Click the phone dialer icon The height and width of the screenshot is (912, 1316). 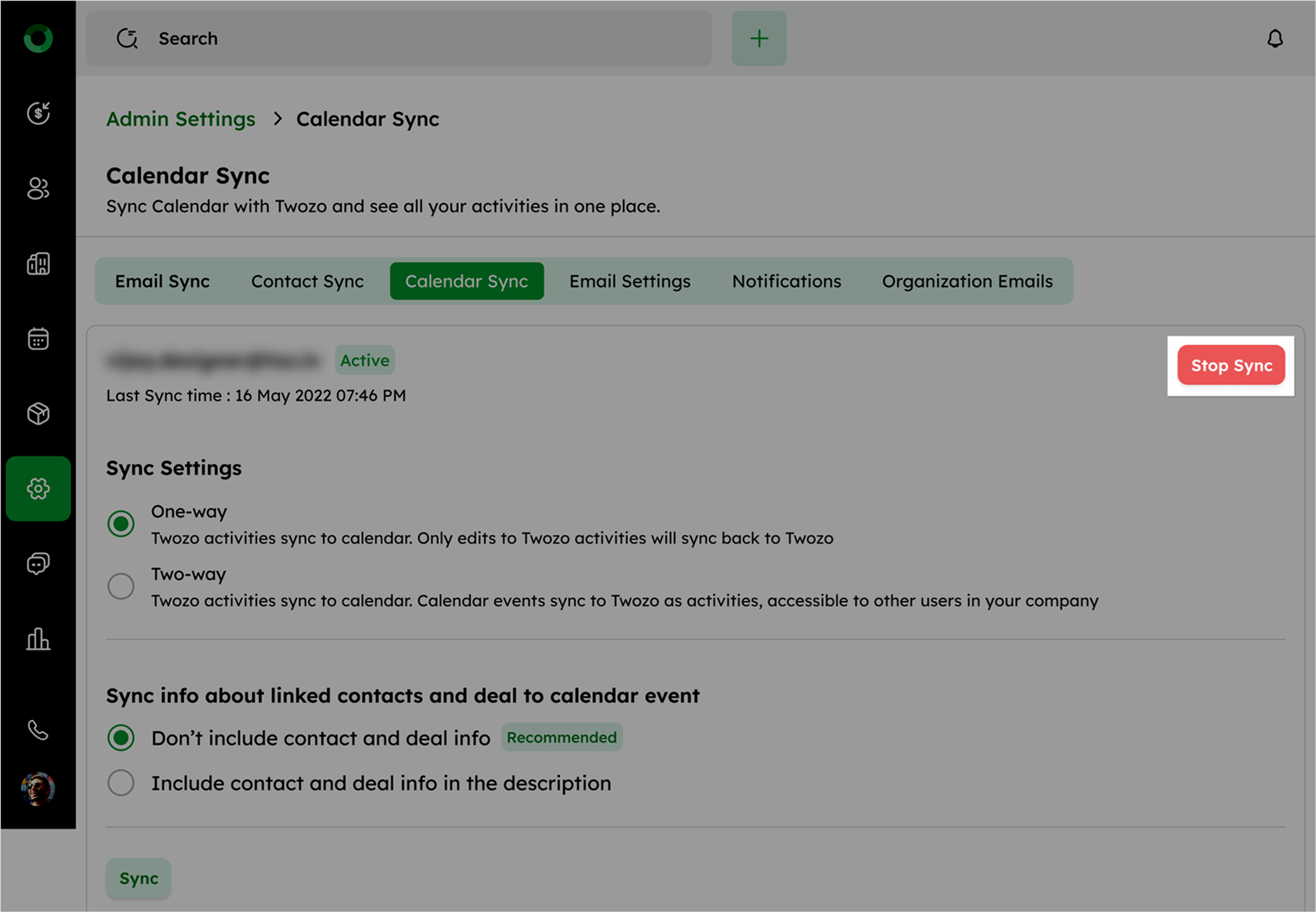click(x=38, y=730)
